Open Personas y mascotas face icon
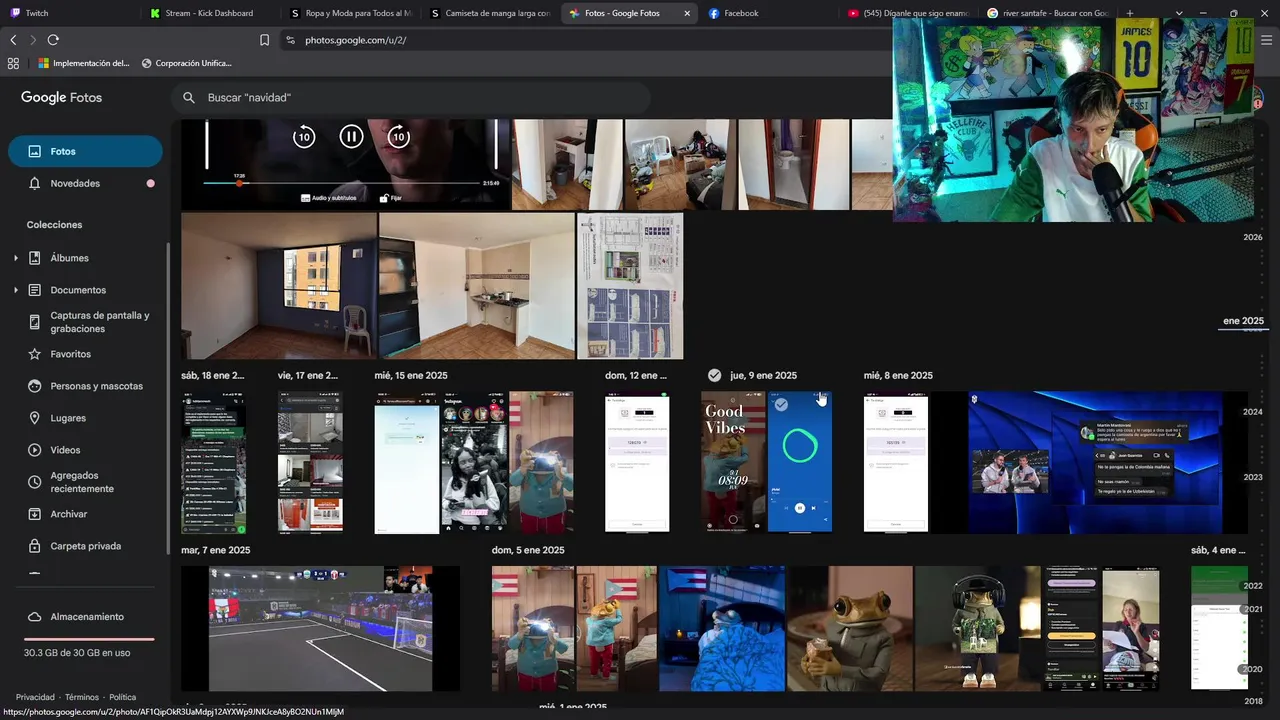Image resolution: width=1280 pixels, height=720 pixels. coord(35,386)
